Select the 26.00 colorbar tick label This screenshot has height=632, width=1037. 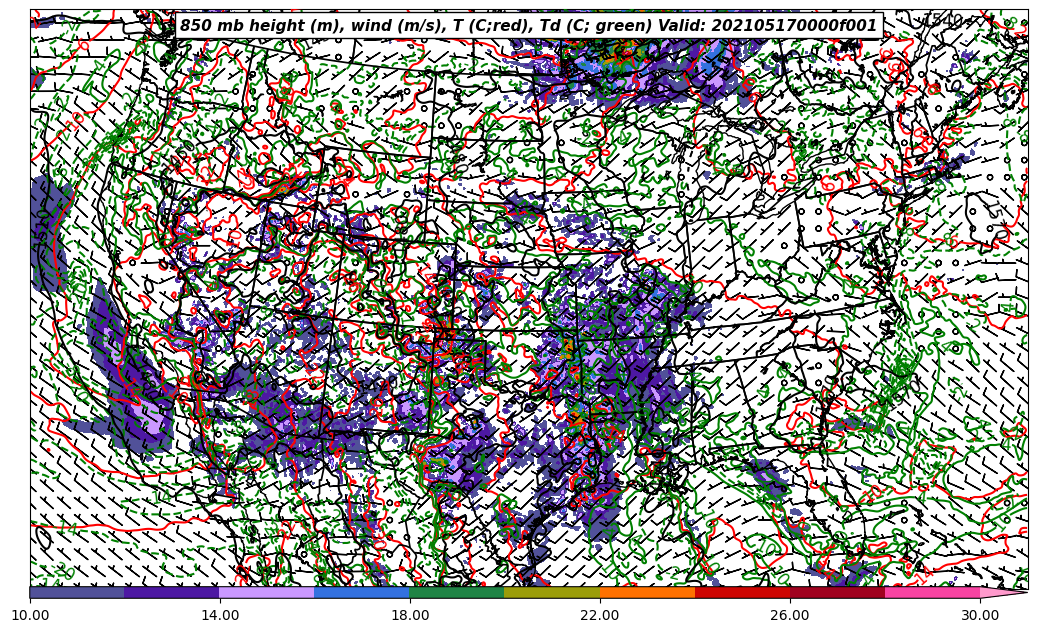point(790,614)
